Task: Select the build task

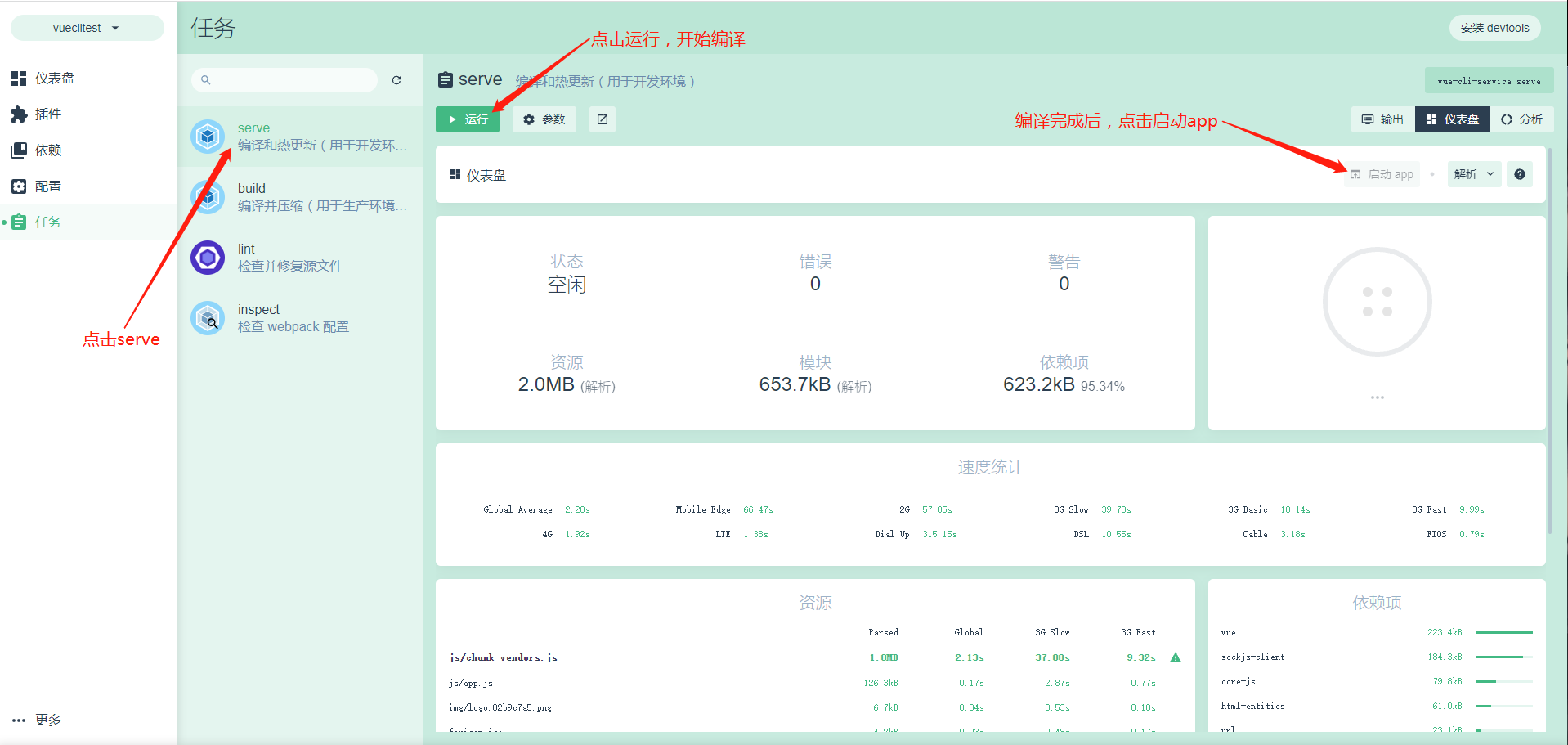Action: pyautogui.click(x=300, y=197)
